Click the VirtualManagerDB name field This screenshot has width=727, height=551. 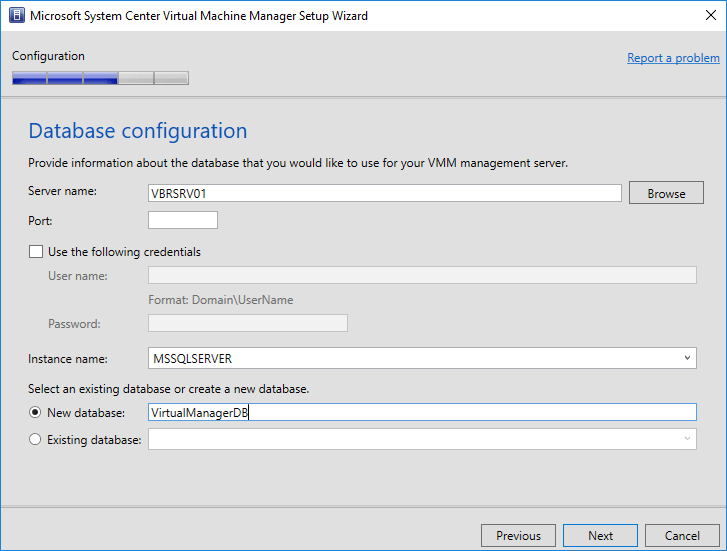[421, 412]
